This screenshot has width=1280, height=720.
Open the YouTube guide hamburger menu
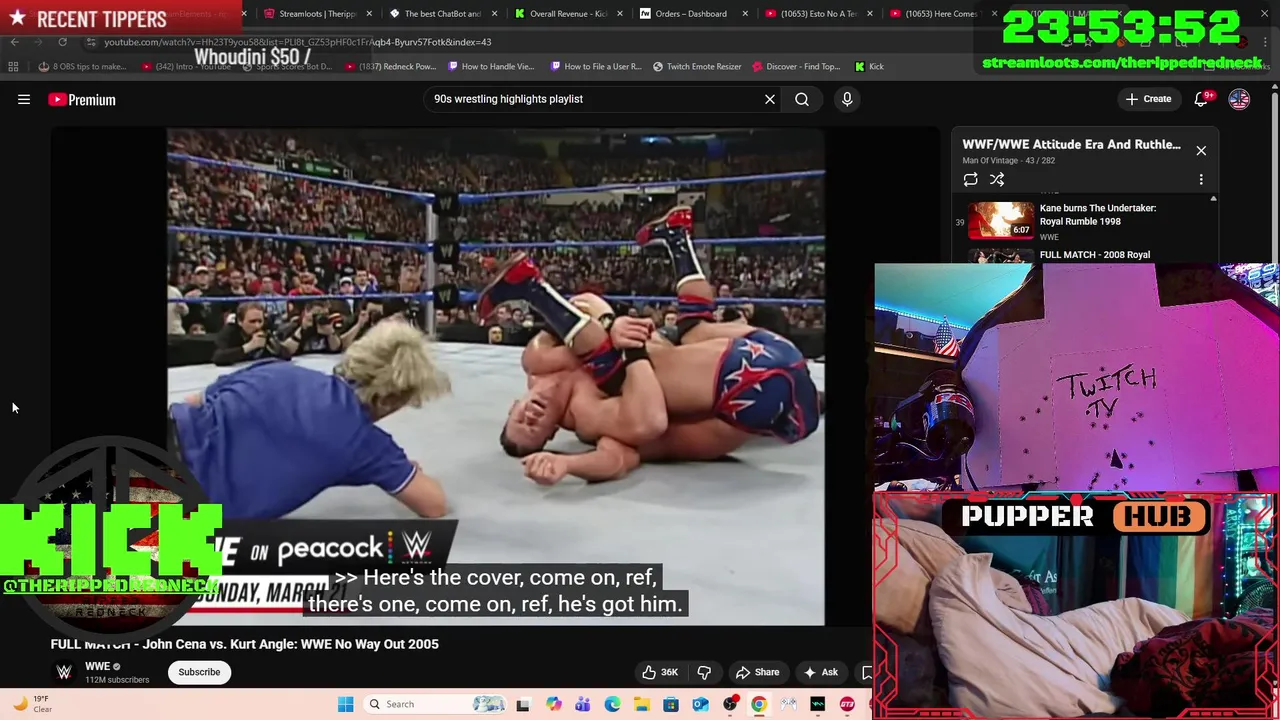coord(24,99)
